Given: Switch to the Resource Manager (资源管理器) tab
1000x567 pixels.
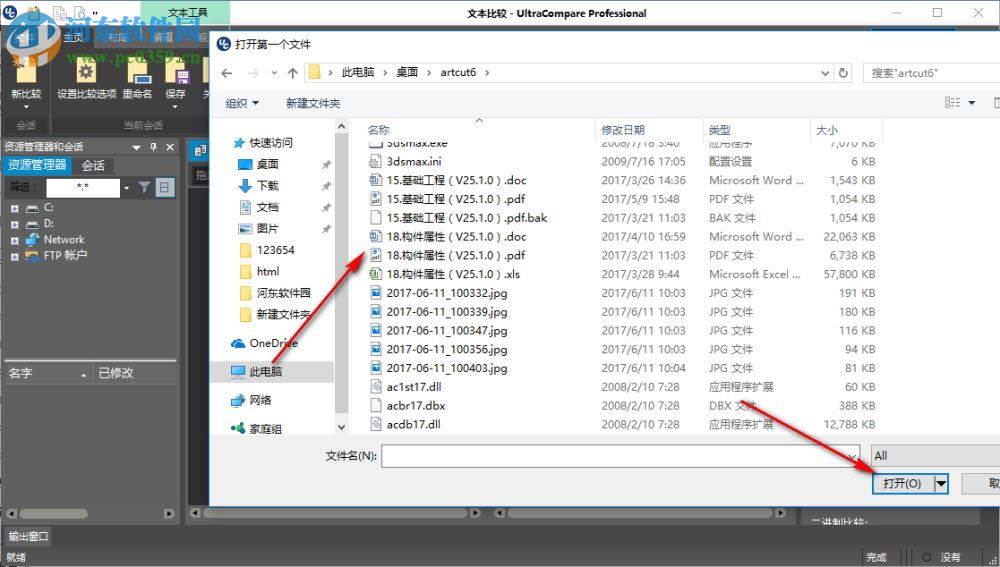Looking at the screenshot, I should pos(37,165).
